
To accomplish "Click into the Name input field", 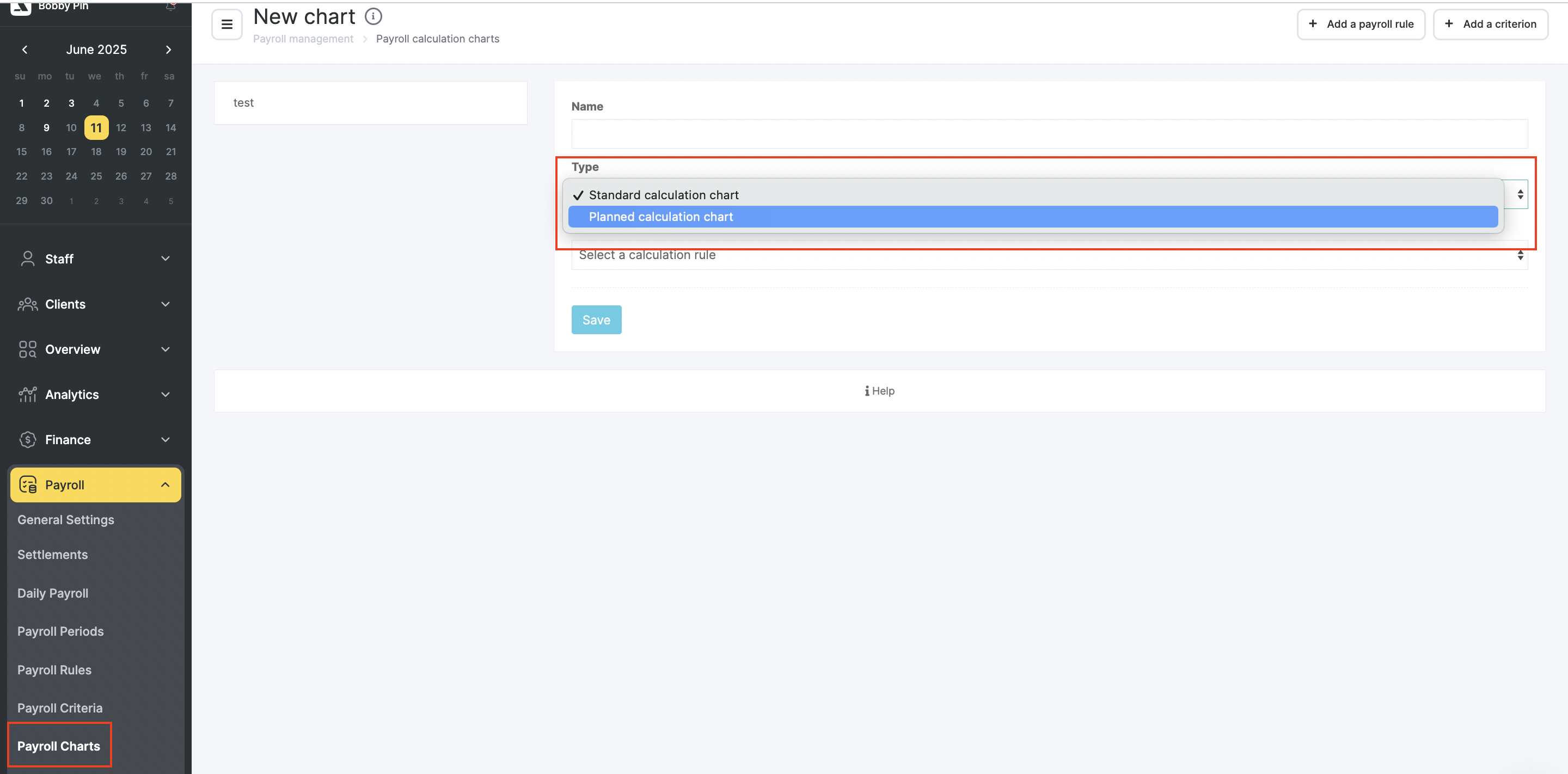I will [1049, 134].
